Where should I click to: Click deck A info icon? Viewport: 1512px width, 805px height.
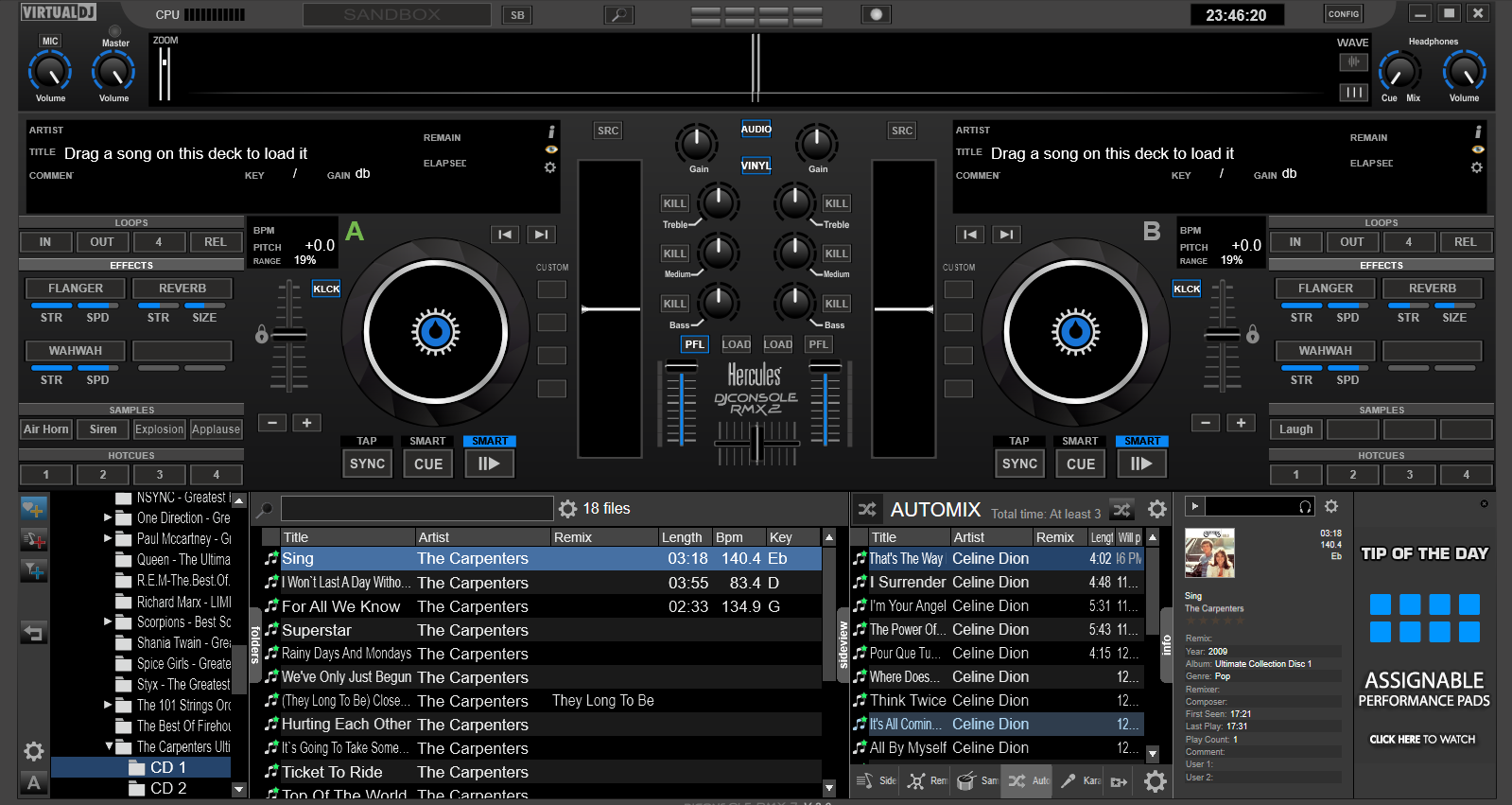pyautogui.click(x=551, y=131)
